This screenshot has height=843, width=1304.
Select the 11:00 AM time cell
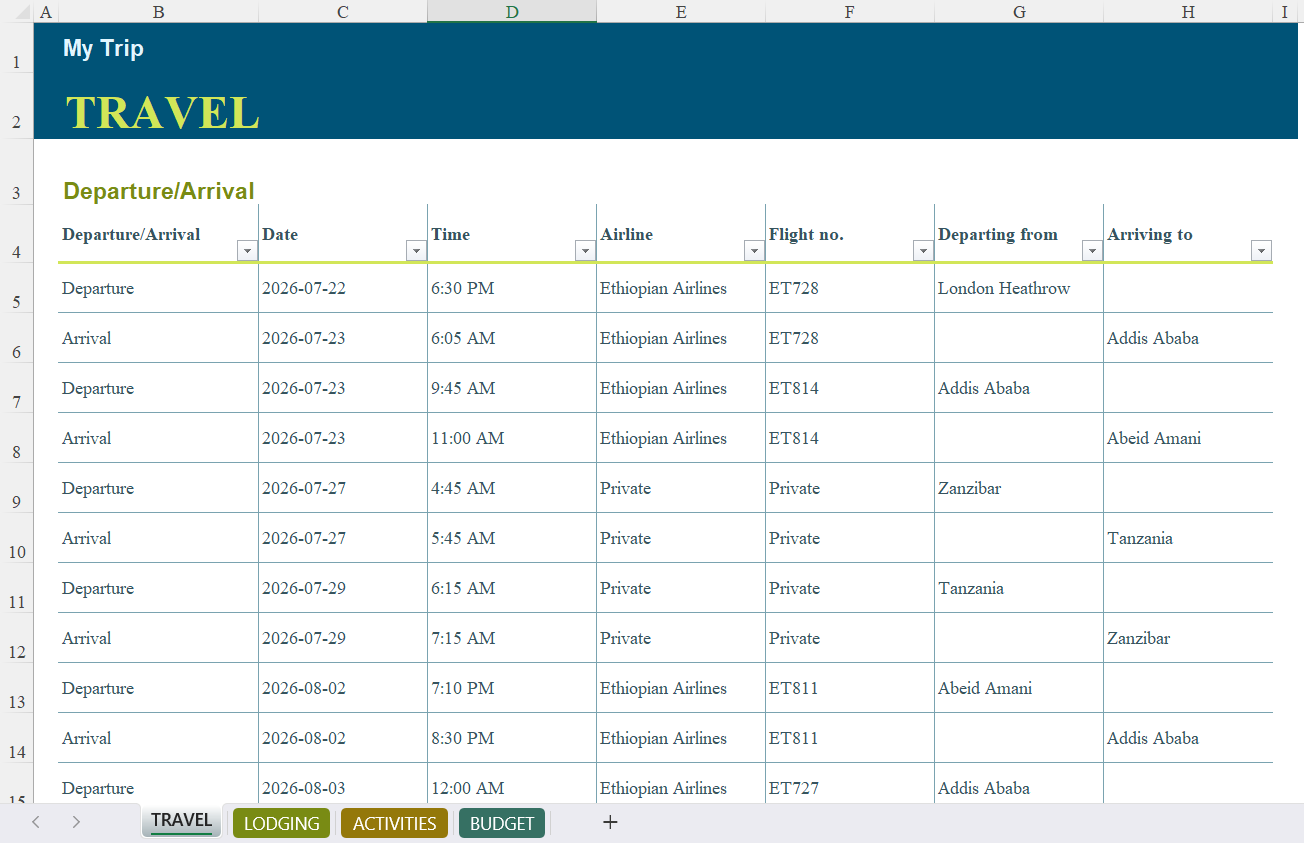(x=512, y=439)
